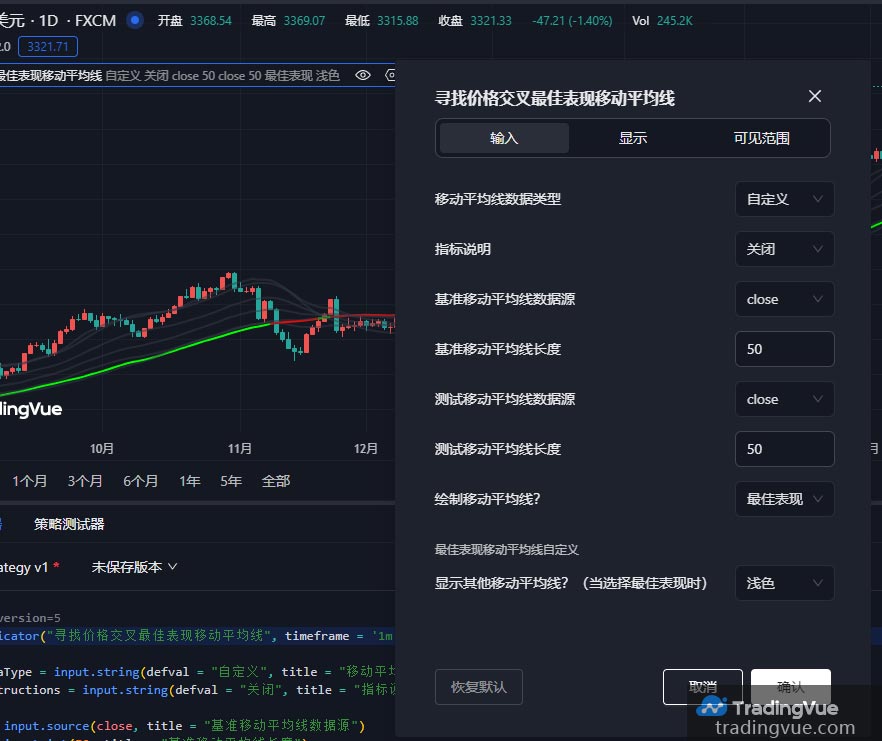Open 测试移动平均线数据源 close dropdown

784,399
